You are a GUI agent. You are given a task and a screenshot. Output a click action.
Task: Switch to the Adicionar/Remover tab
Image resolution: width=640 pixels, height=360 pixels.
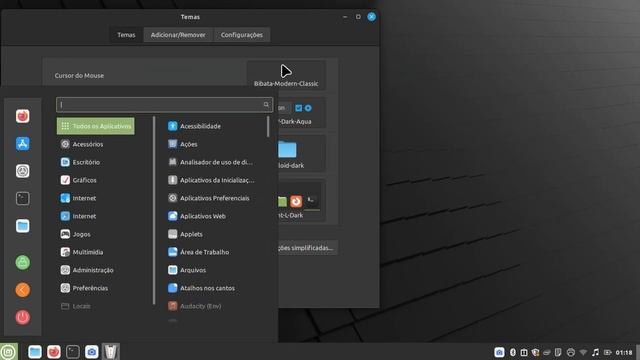[x=178, y=35]
